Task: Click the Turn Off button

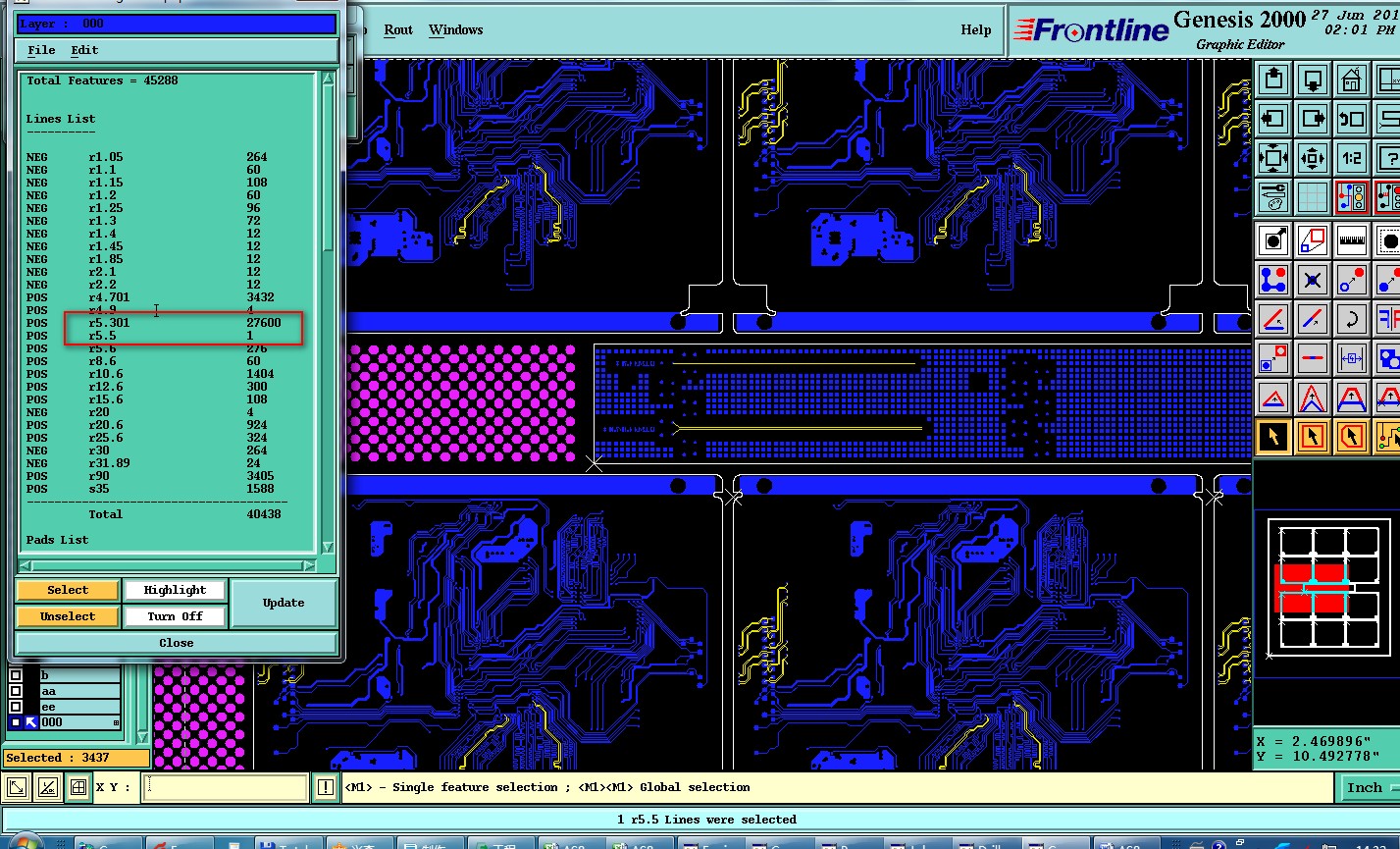Action: tap(175, 616)
